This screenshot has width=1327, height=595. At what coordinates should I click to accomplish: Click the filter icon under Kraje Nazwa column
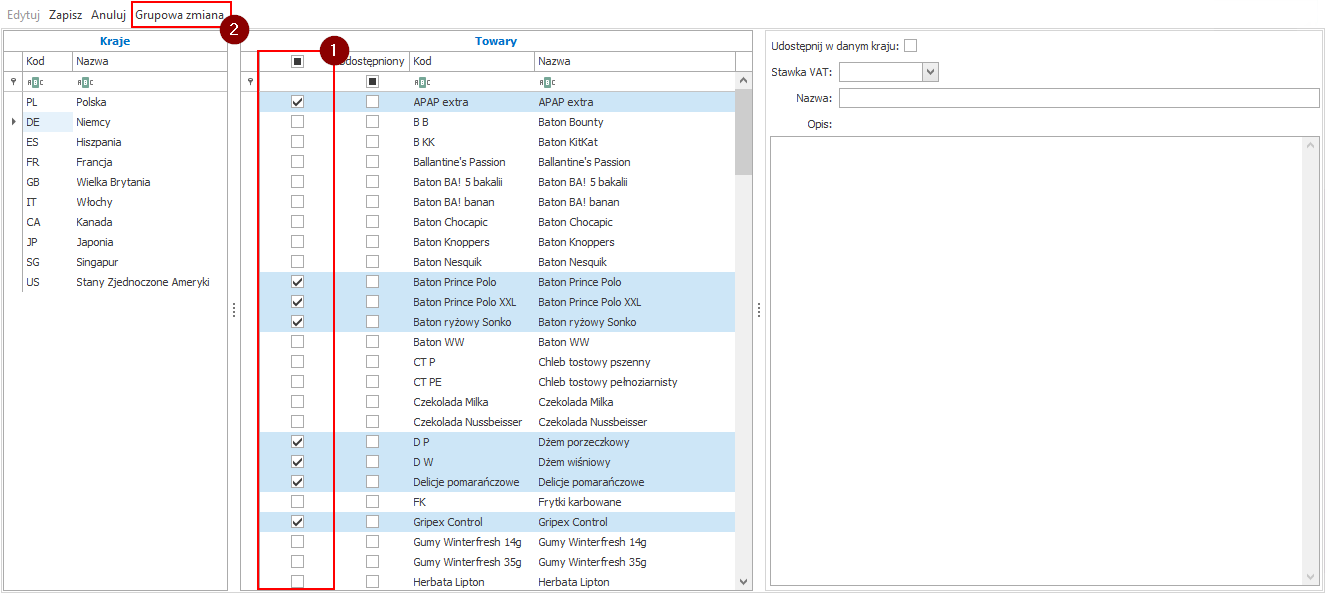[x=84, y=82]
